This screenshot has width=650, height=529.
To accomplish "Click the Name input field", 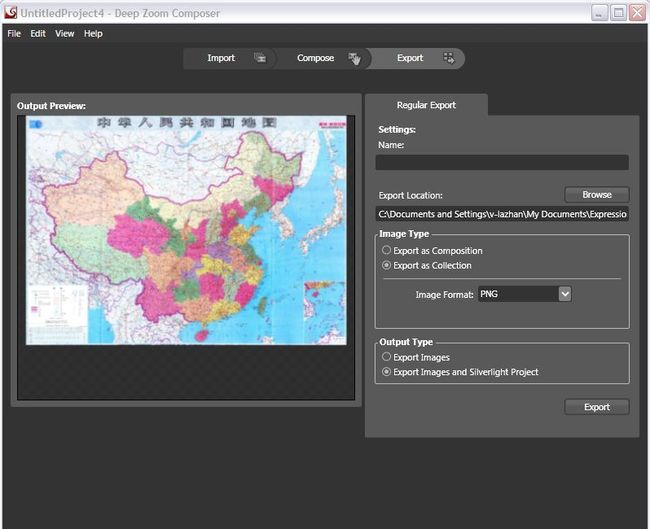I will (502, 163).
